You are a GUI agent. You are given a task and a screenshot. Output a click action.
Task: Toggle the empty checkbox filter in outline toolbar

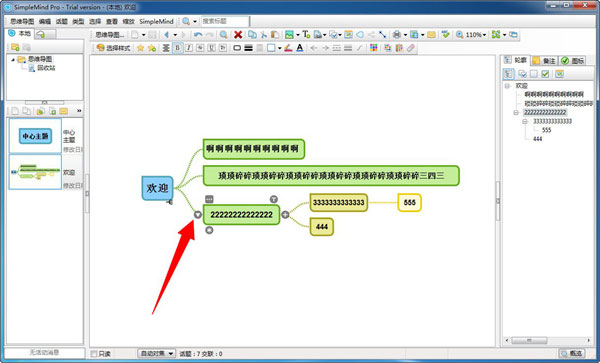(534, 73)
